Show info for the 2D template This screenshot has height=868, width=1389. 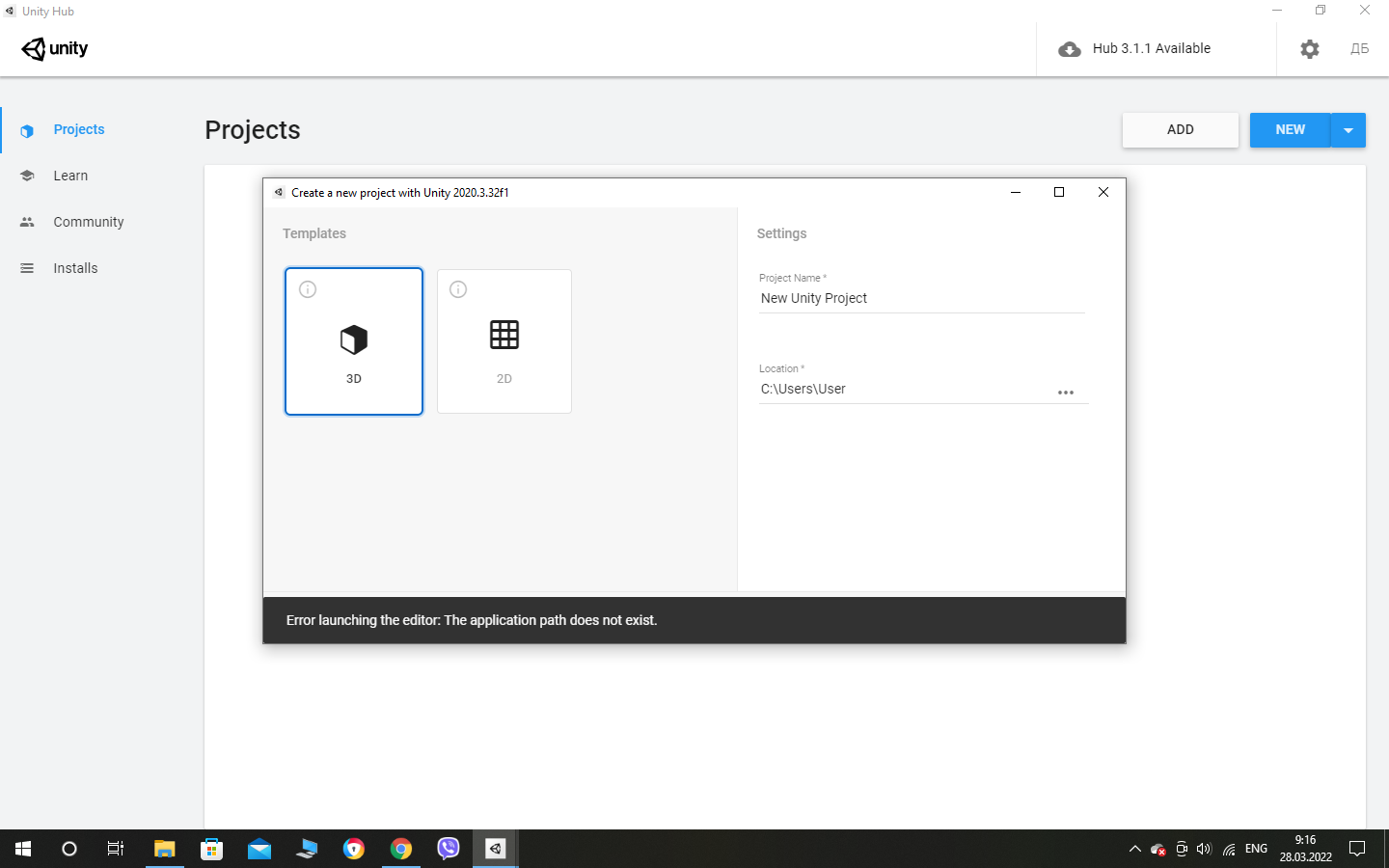point(458,289)
